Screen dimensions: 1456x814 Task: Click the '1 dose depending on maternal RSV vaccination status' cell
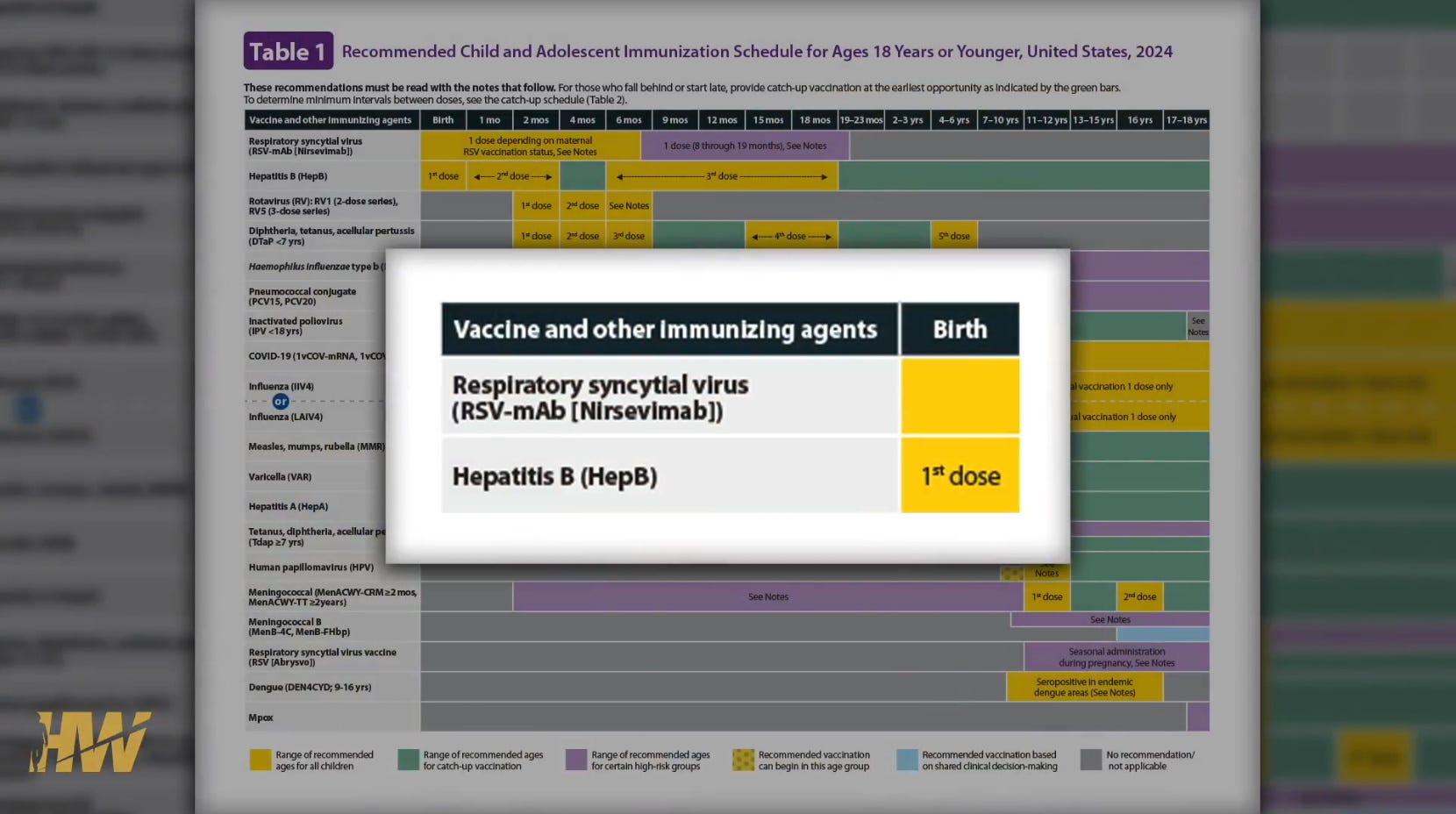coord(531,146)
